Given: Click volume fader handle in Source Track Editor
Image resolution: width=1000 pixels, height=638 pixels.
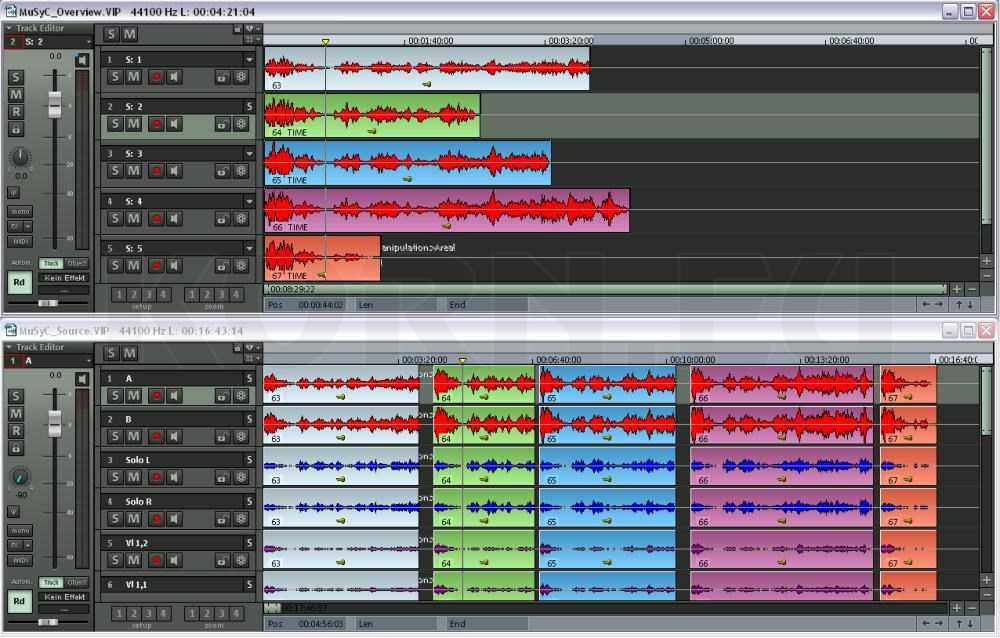Looking at the screenshot, I should tap(55, 424).
